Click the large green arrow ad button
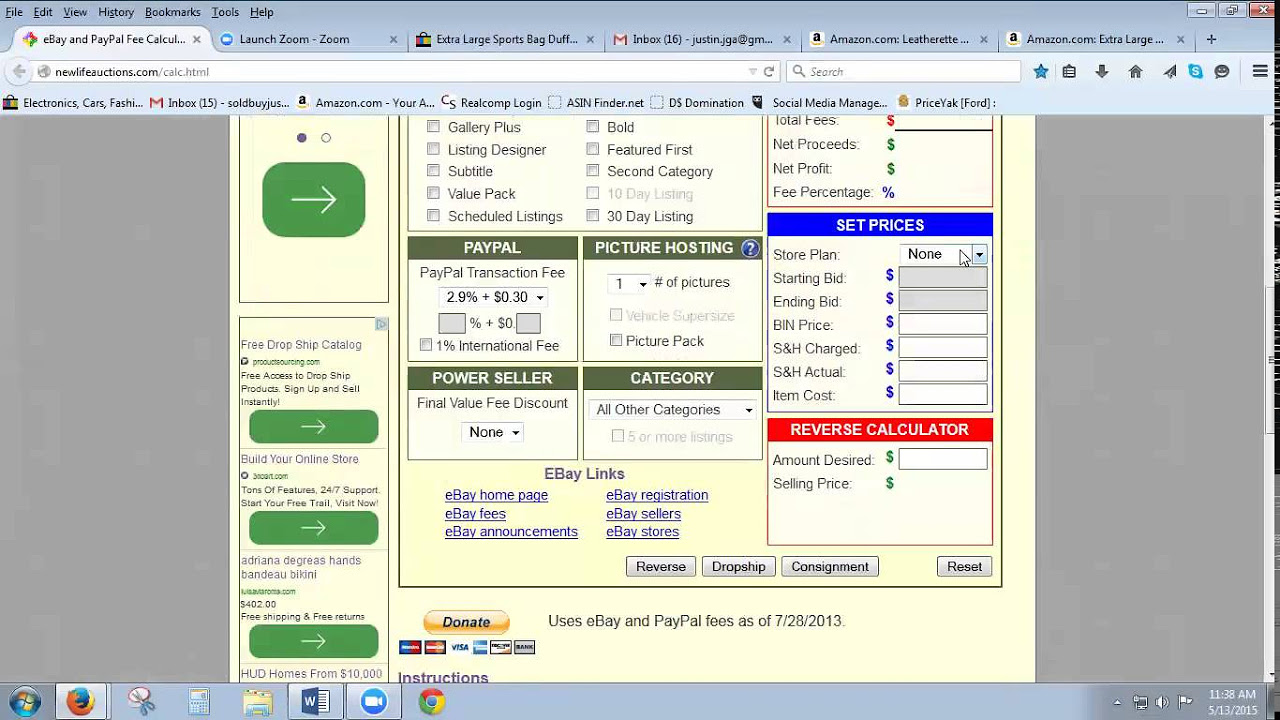 pyautogui.click(x=314, y=200)
